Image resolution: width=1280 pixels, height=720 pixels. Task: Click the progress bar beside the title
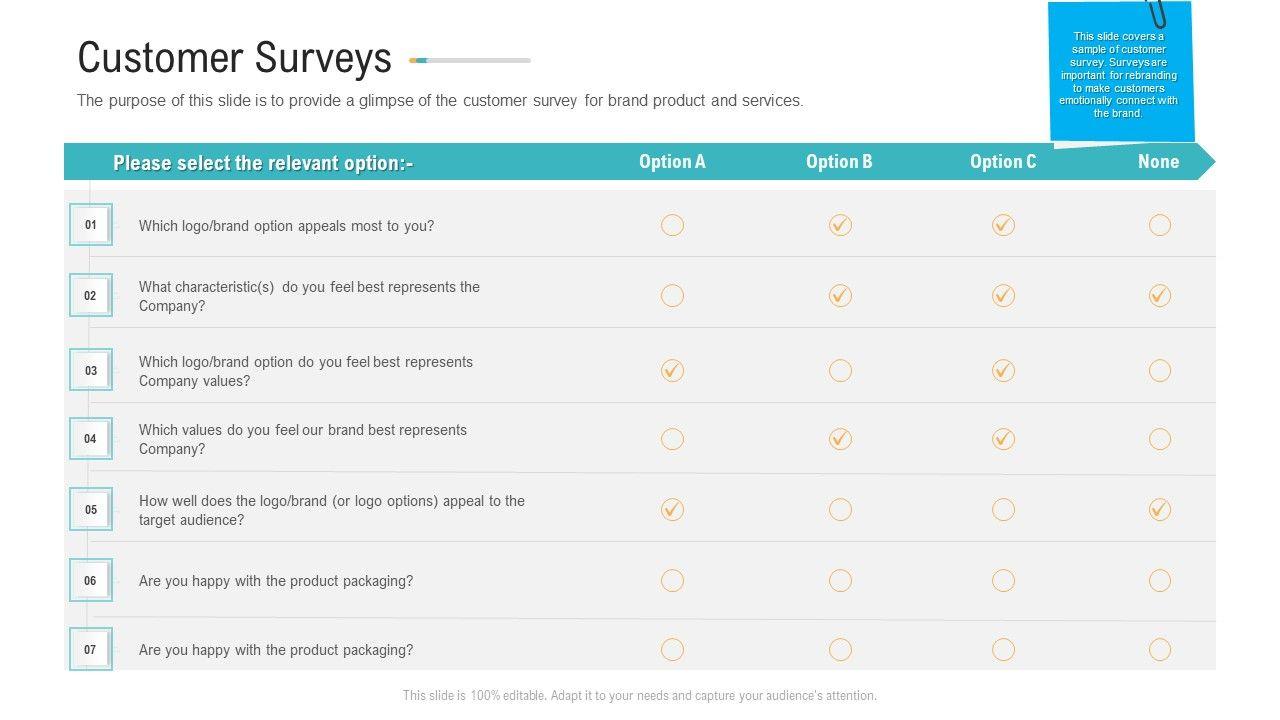(x=470, y=61)
